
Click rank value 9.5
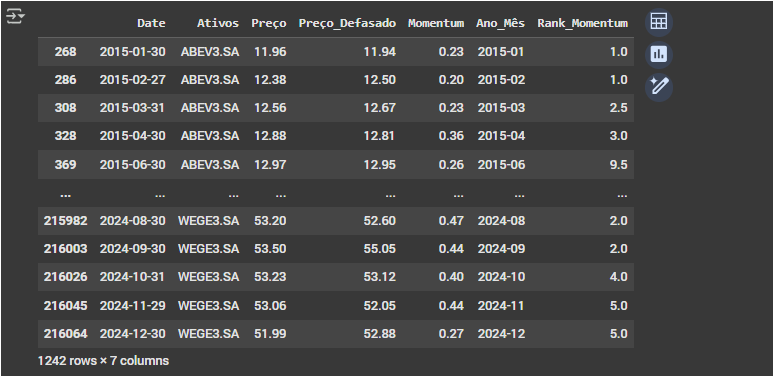click(619, 164)
